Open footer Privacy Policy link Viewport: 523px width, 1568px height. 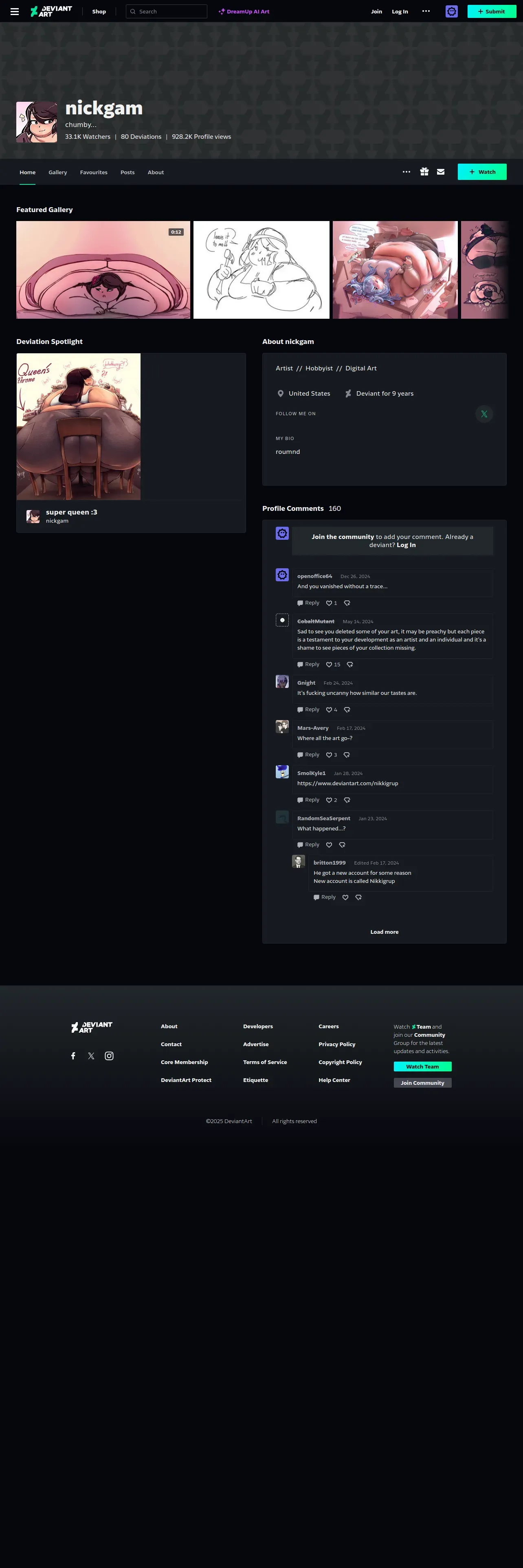point(337,1045)
